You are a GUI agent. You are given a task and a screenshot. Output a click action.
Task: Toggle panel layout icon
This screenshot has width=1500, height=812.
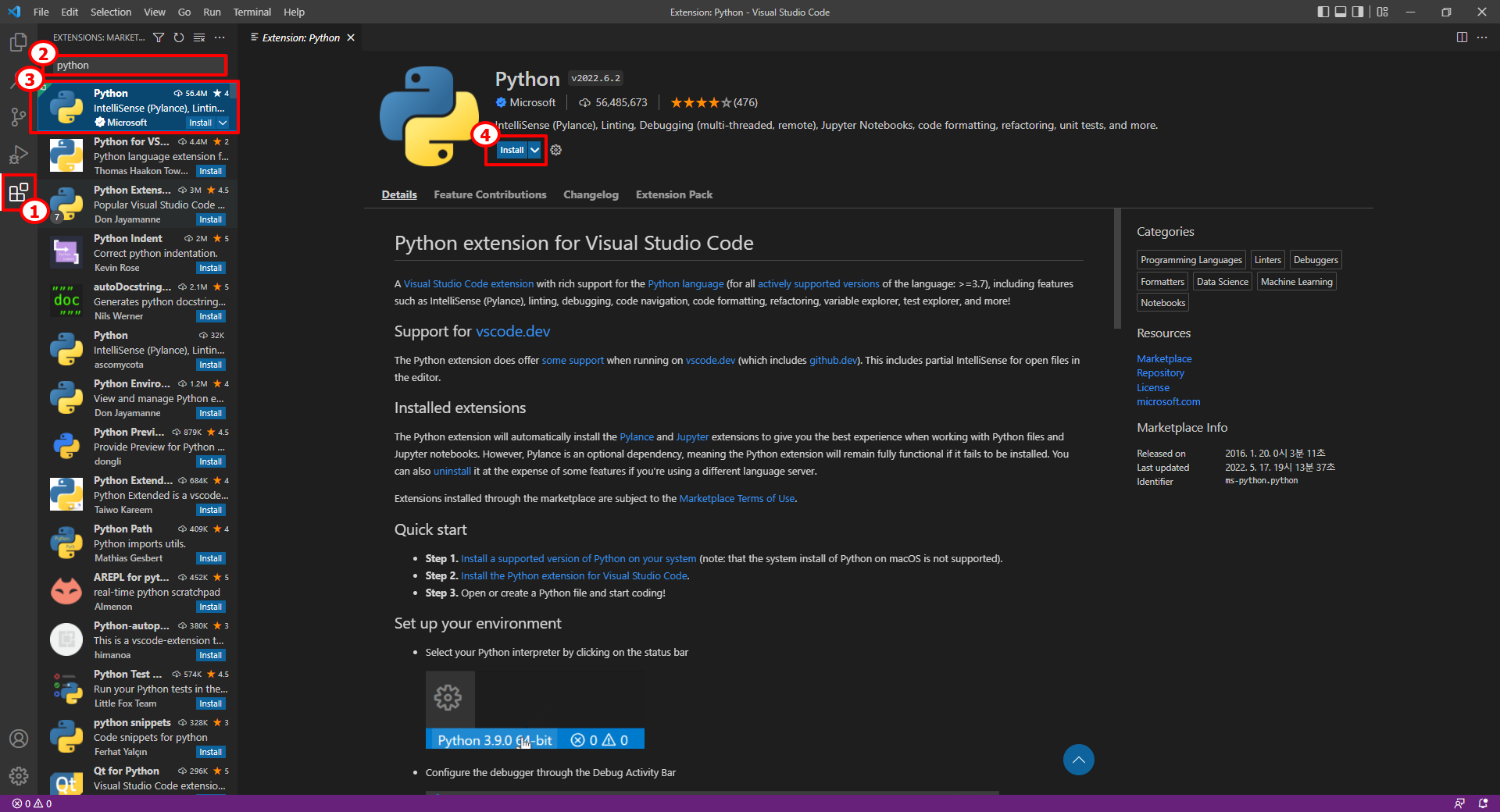[x=1341, y=12]
